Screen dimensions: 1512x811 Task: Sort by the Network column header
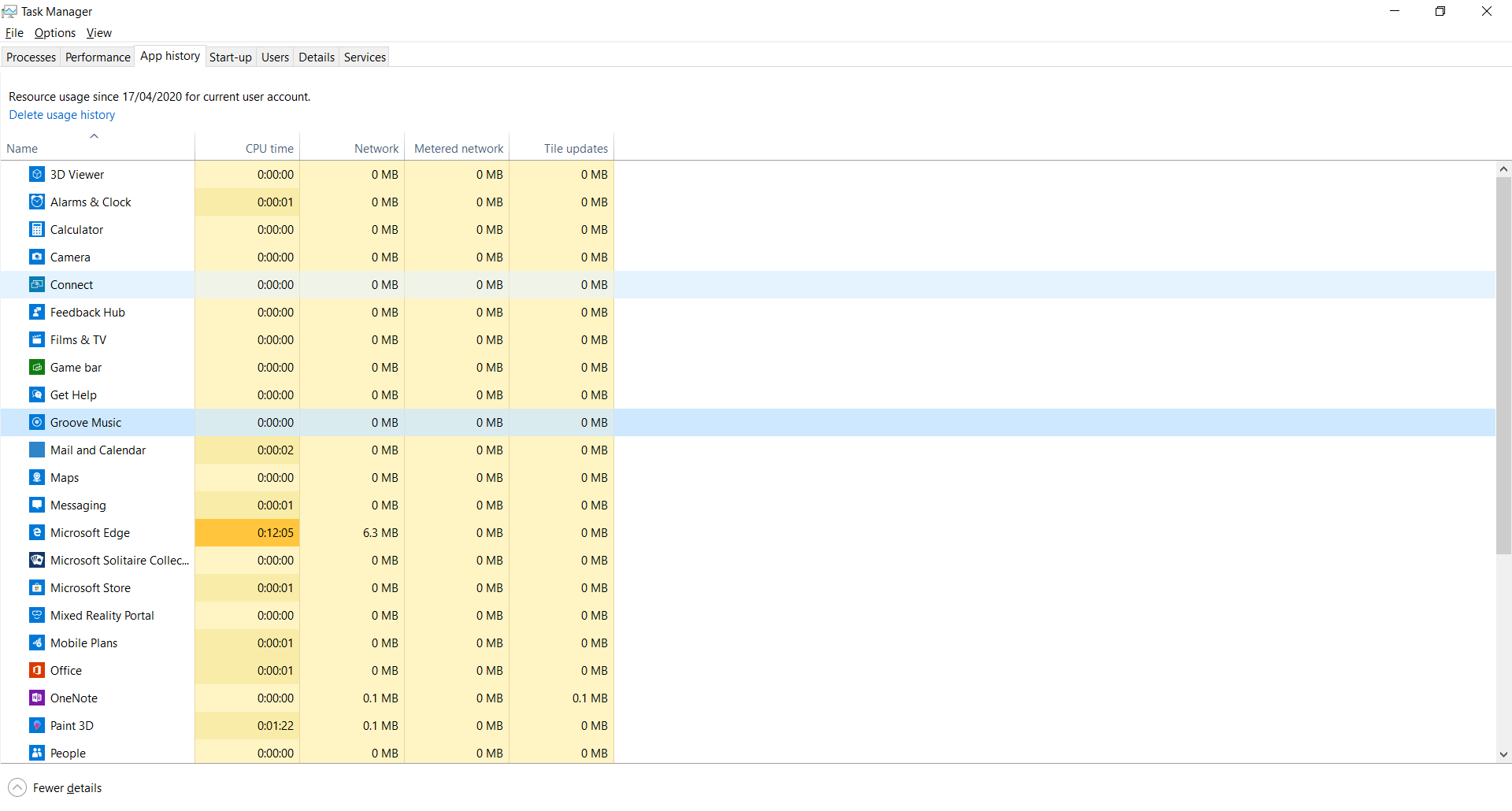click(x=376, y=148)
